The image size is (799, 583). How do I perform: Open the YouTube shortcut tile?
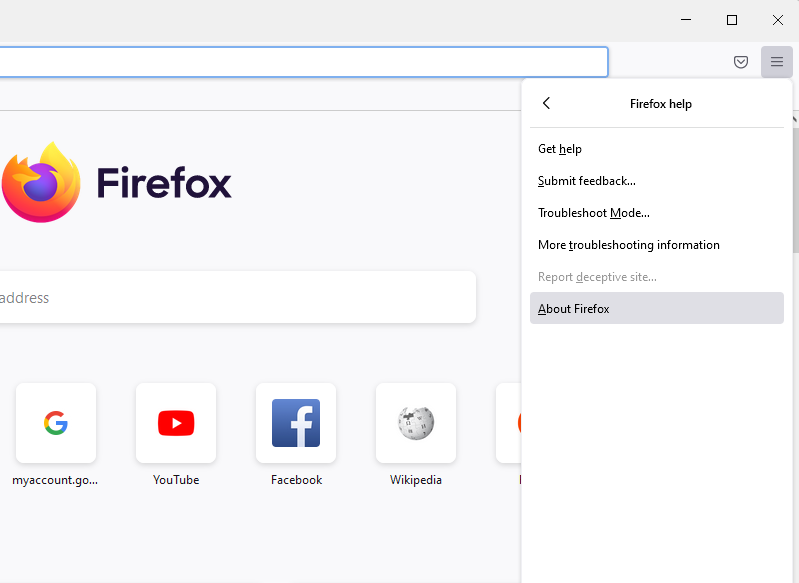point(176,423)
